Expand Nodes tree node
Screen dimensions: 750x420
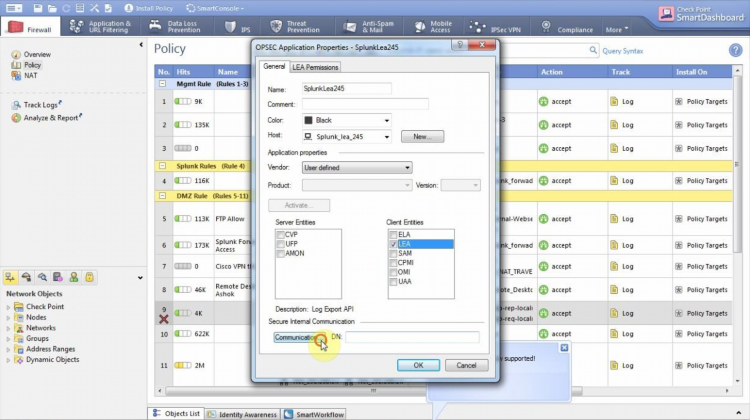point(8,318)
